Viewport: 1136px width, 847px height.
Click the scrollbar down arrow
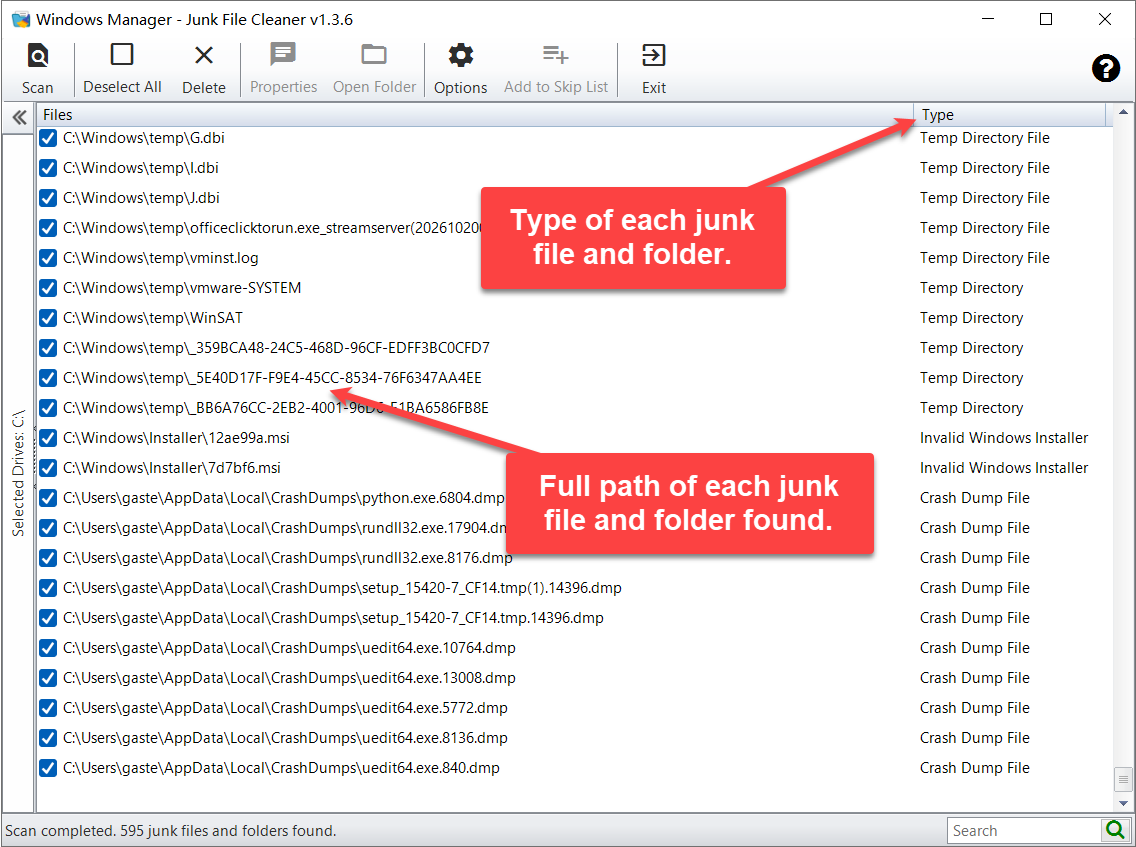click(1123, 804)
